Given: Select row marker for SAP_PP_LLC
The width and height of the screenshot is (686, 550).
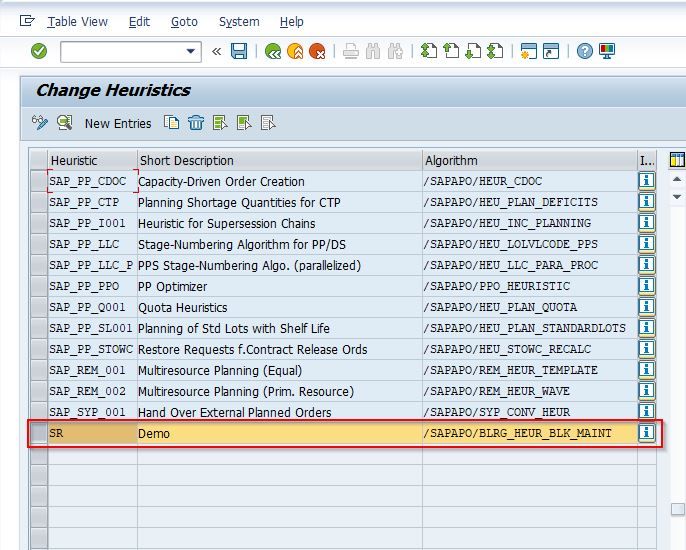Looking at the screenshot, I should pos(38,244).
